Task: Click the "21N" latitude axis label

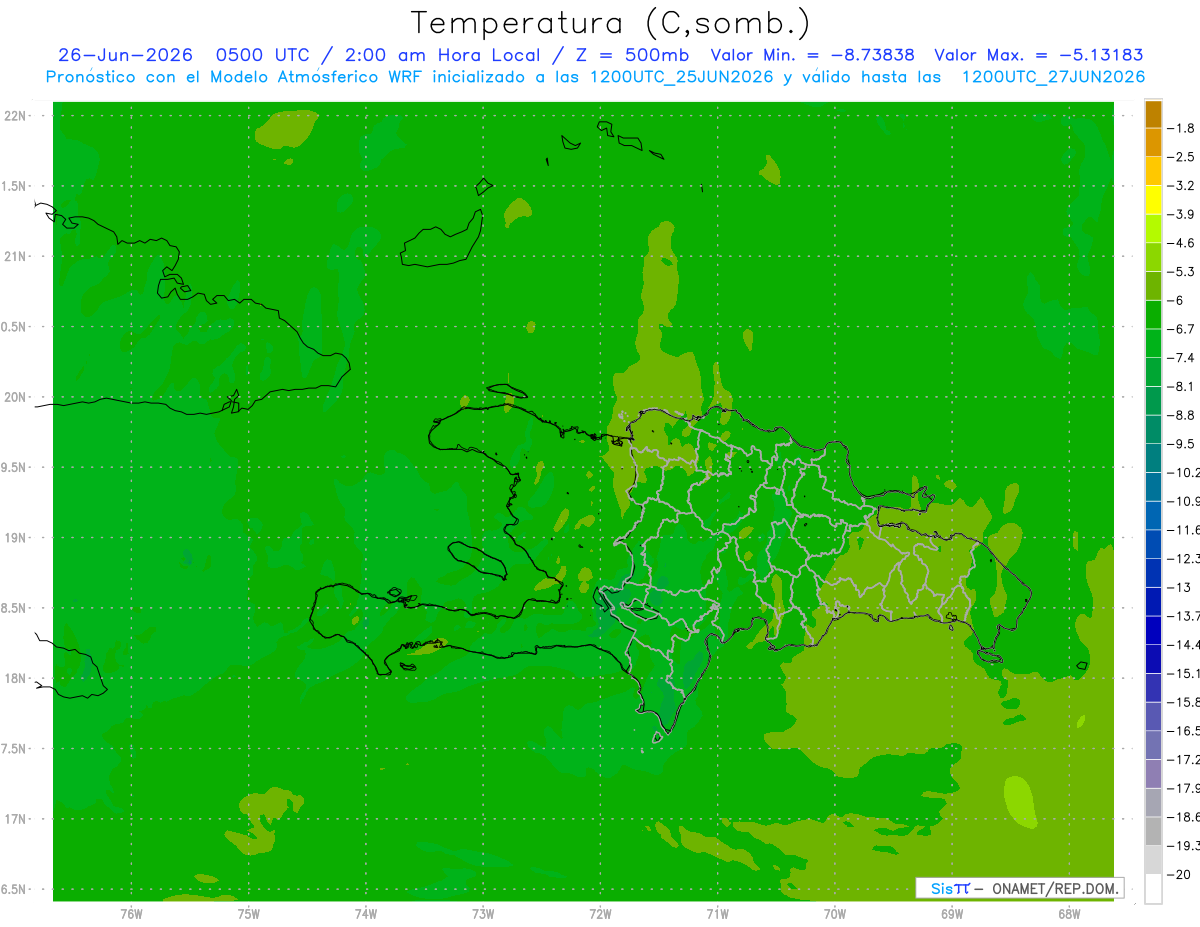Action: 16,256
